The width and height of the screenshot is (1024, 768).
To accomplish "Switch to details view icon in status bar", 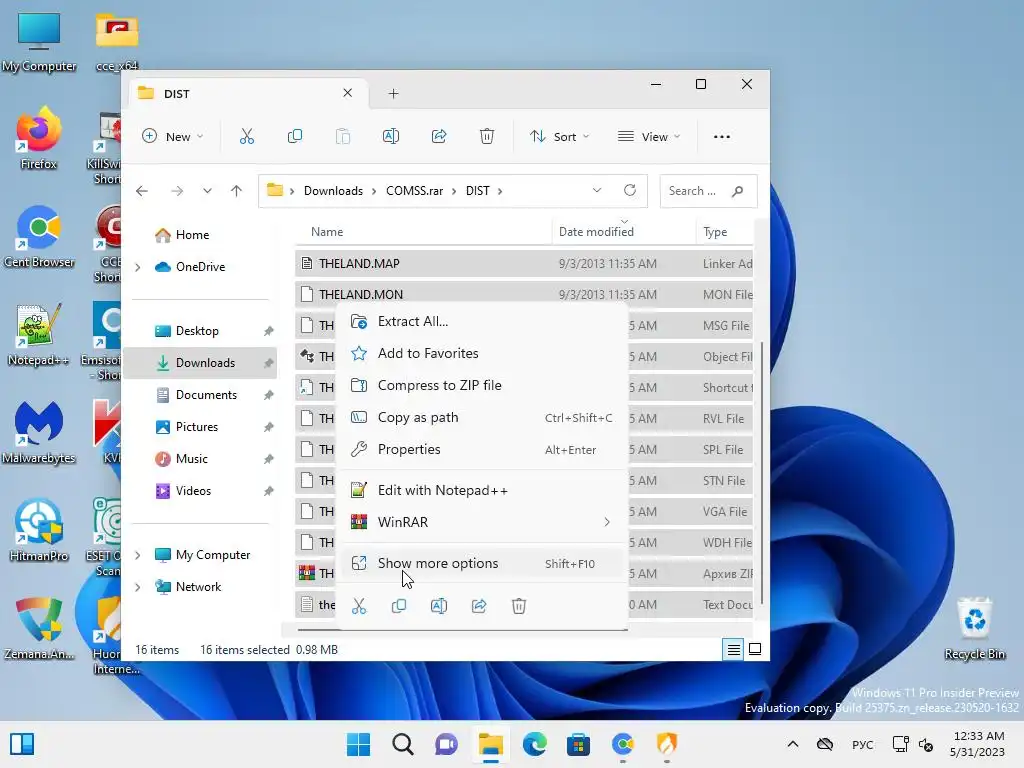I will [x=733, y=650].
